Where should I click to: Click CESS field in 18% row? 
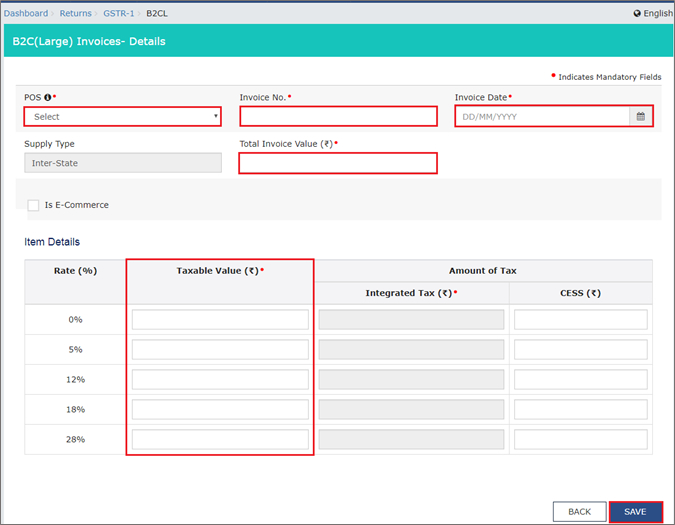pyautogui.click(x=580, y=409)
